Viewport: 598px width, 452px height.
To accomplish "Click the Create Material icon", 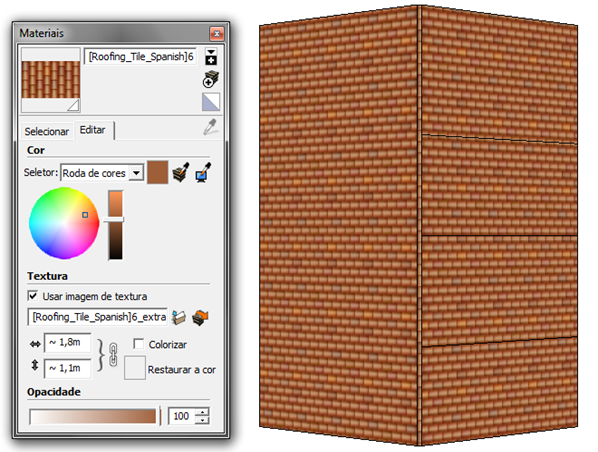I will point(210,79).
